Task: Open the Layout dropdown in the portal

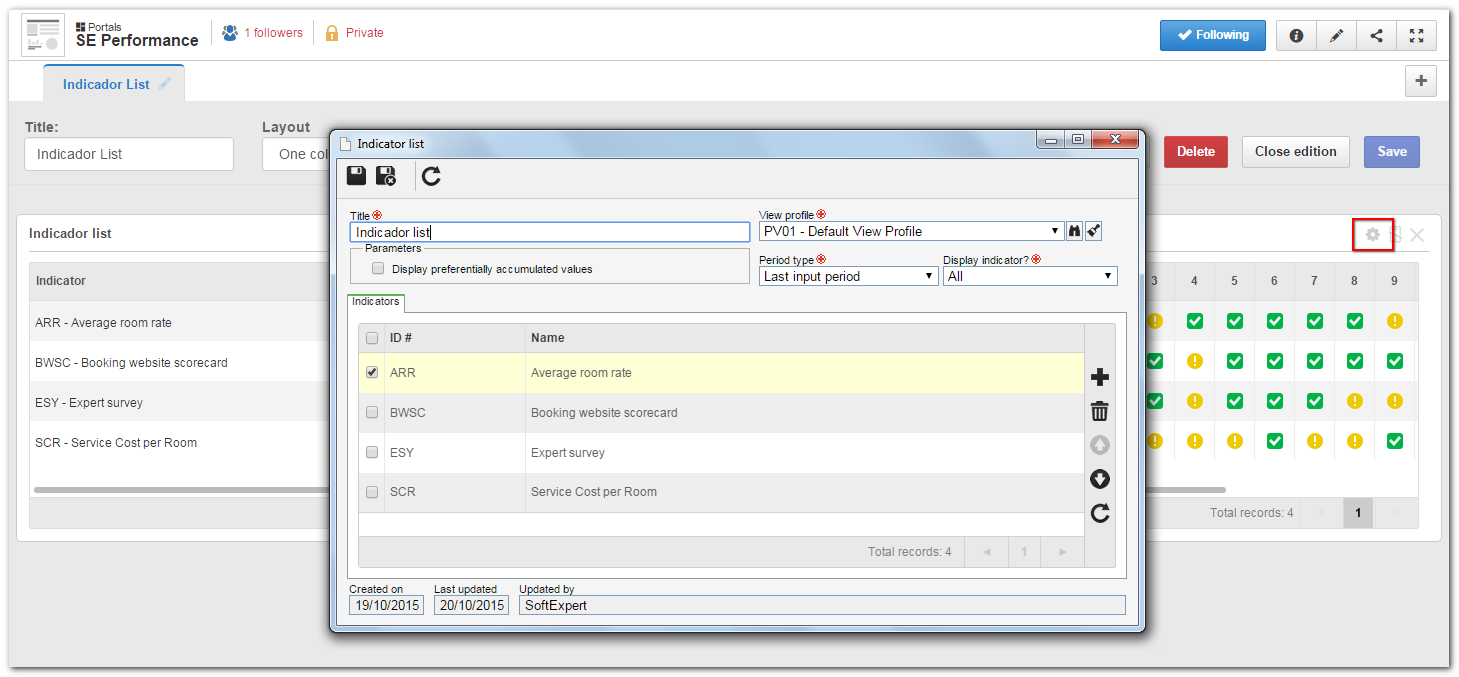Action: coord(297,154)
